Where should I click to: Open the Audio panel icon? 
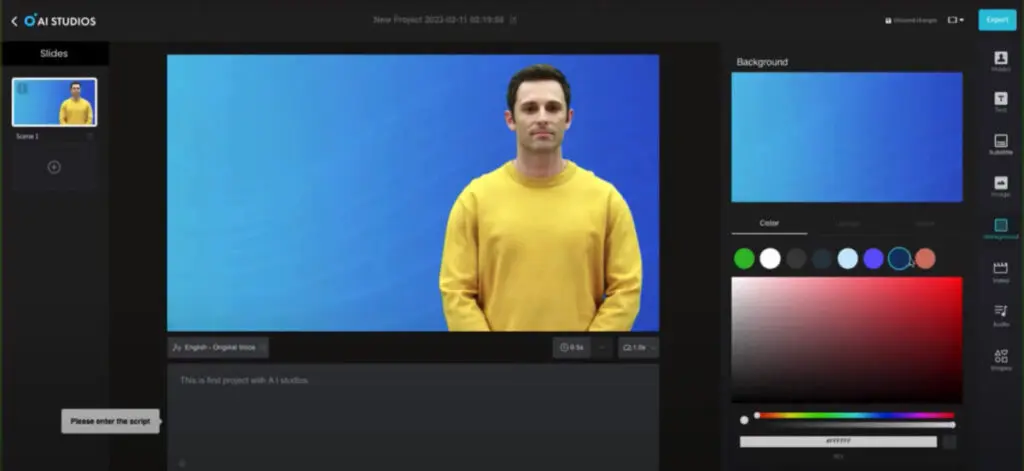1000,314
